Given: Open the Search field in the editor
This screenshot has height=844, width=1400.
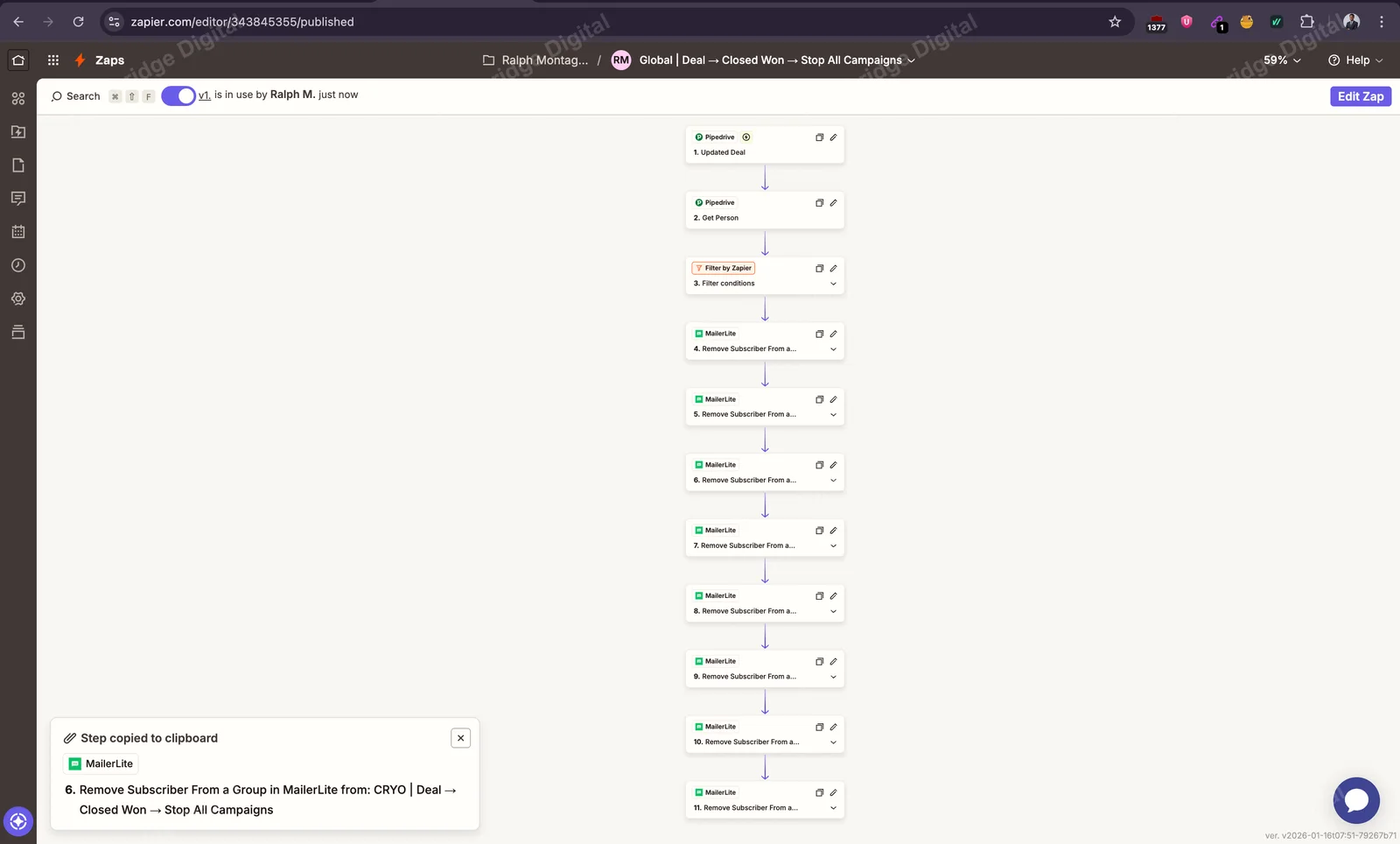Looking at the screenshot, I should 76,96.
